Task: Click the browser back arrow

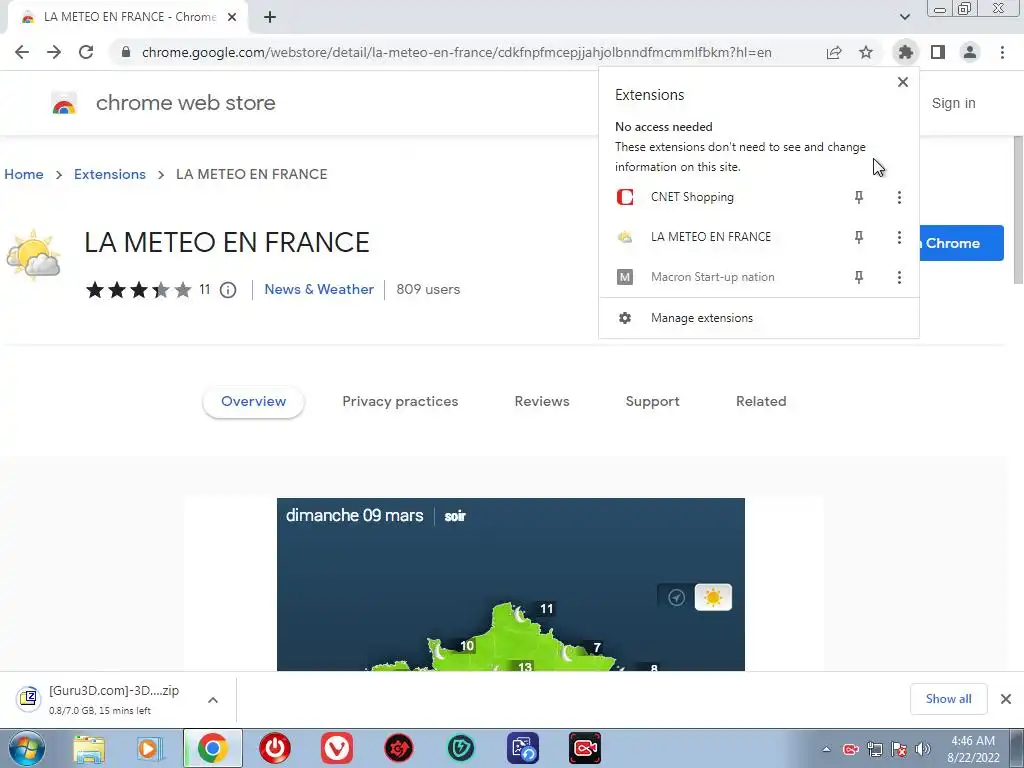Action: [22, 52]
